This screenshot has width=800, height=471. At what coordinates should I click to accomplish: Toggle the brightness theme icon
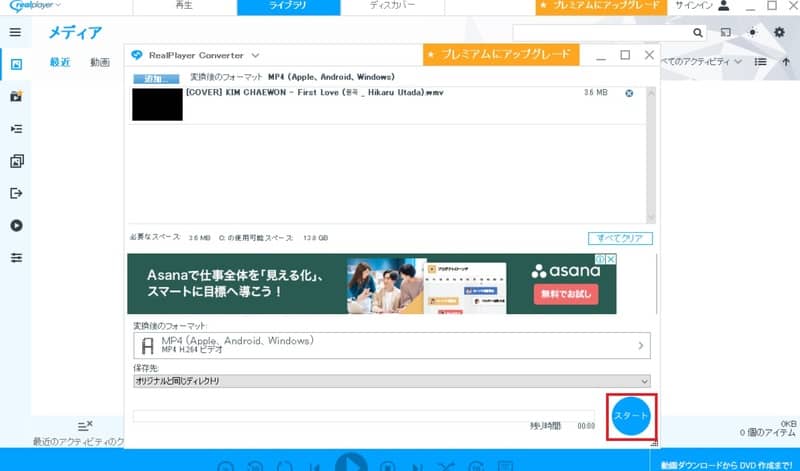tap(753, 32)
